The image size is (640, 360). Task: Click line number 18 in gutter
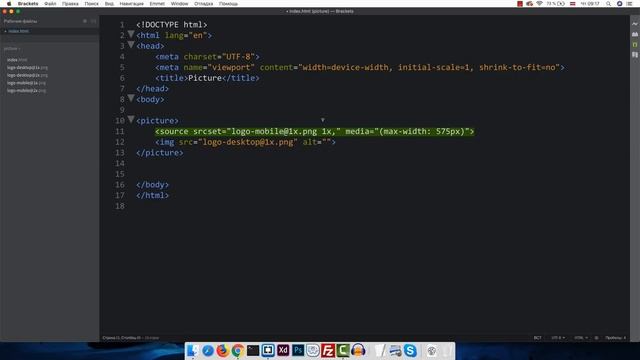coord(120,206)
